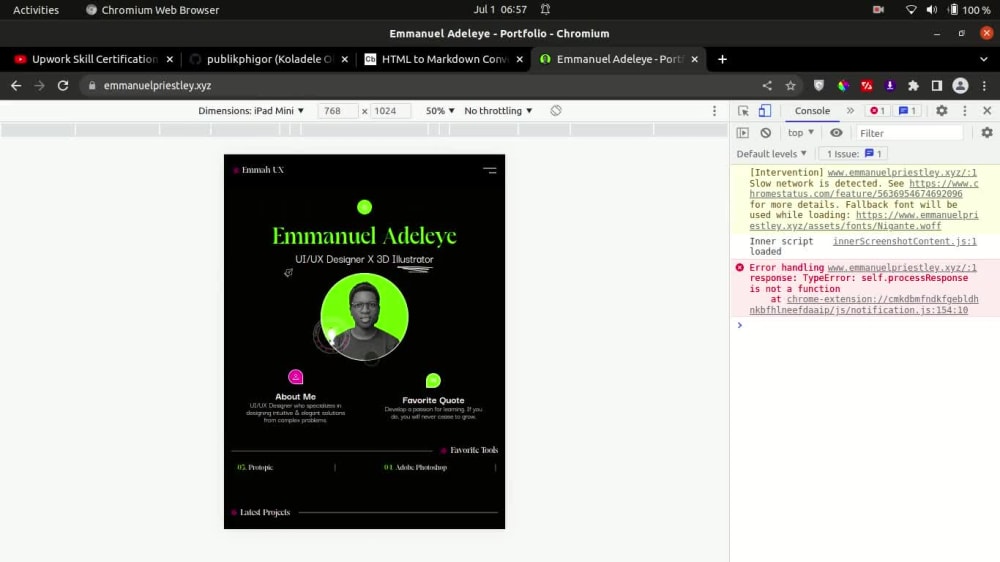Click the address bar URL
Image resolution: width=1000 pixels, height=562 pixels.
click(x=157, y=85)
